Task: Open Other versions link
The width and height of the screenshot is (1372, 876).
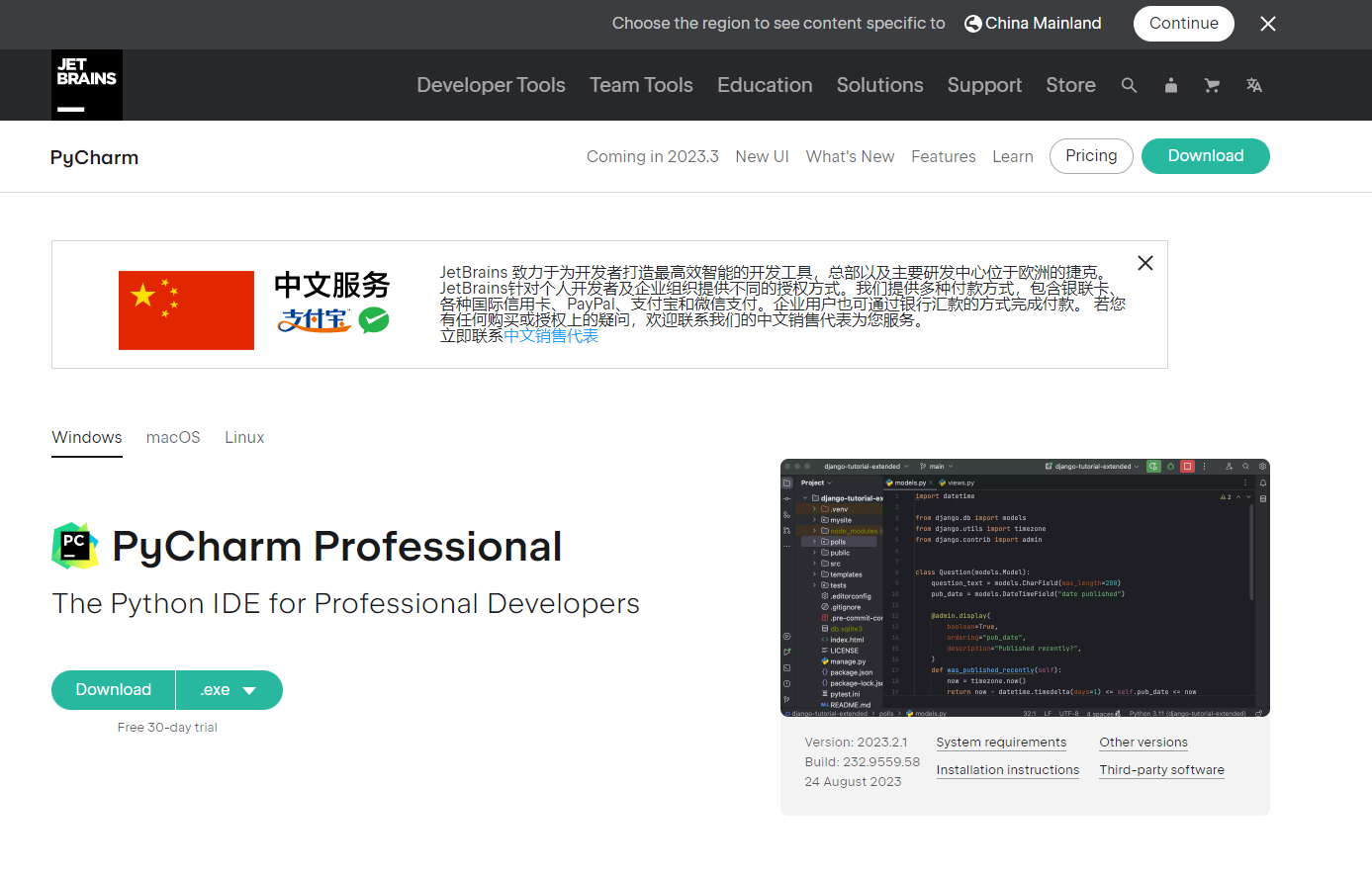Action: point(1143,743)
